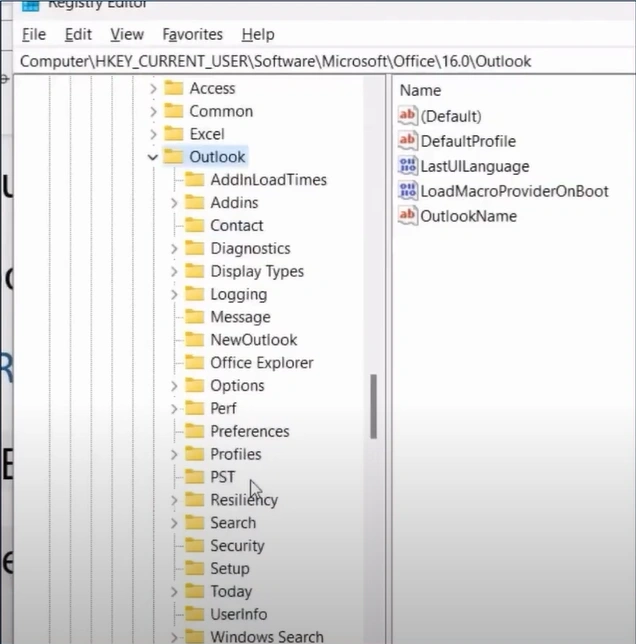Image resolution: width=636 pixels, height=644 pixels.
Task: Click the registry path address bar
Action: pos(324,61)
